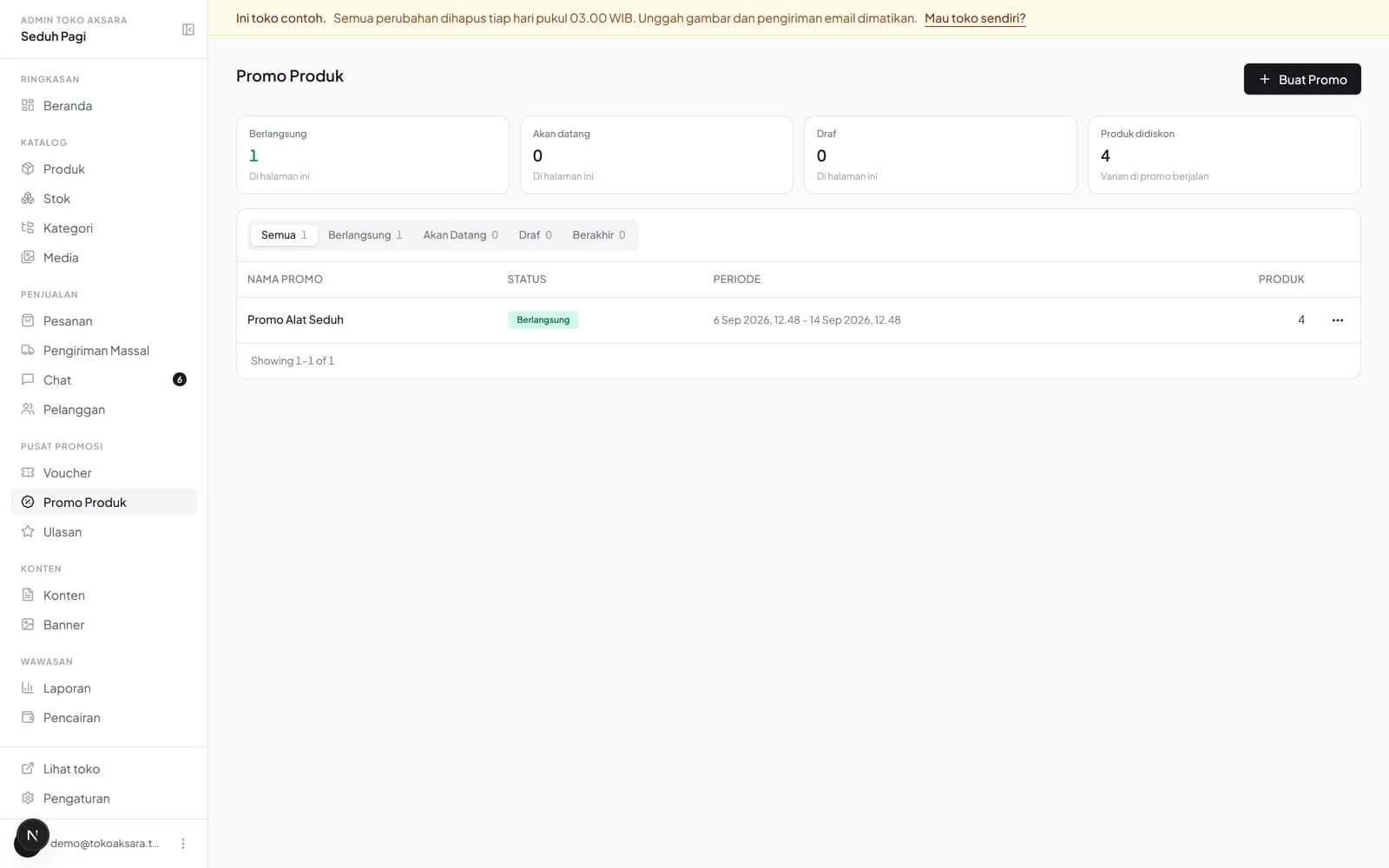Open the Pencairan page
This screenshot has height=868, width=1389.
point(104,718)
